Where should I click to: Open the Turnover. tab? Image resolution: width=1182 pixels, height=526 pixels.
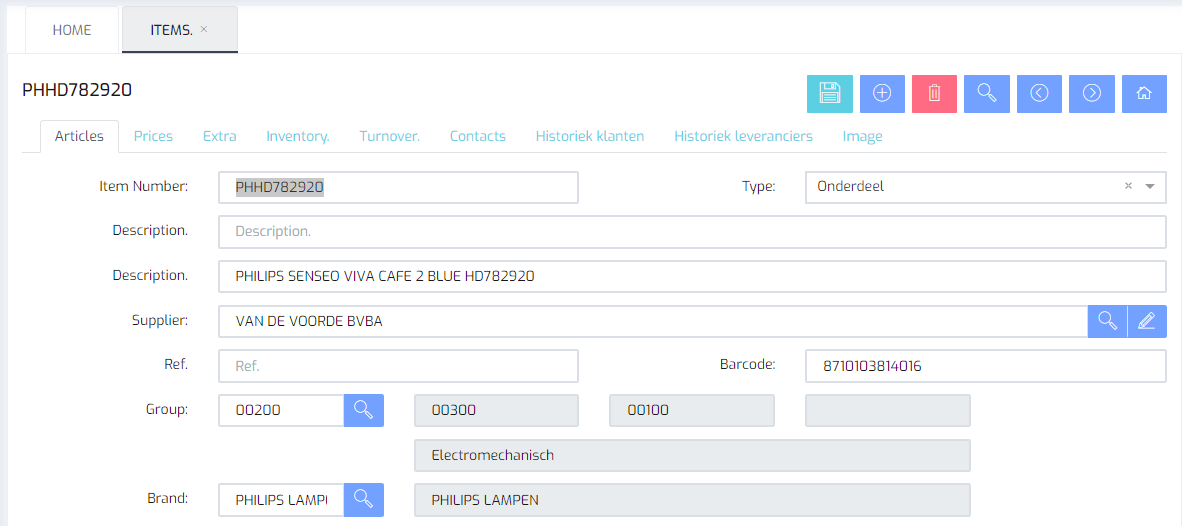390,136
